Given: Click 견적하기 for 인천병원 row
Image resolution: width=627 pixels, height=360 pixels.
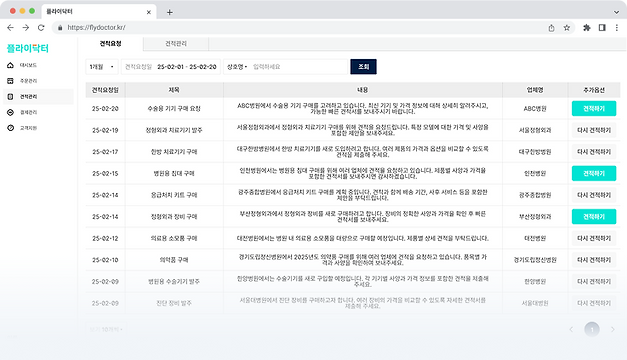Looking at the screenshot, I should click(x=594, y=174).
